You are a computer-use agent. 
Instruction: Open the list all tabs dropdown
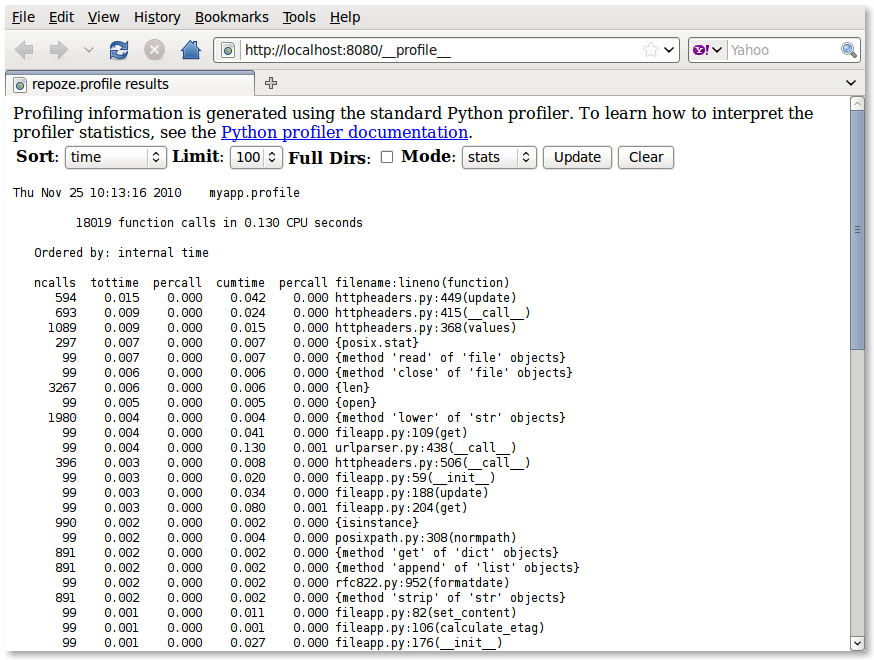click(x=851, y=83)
